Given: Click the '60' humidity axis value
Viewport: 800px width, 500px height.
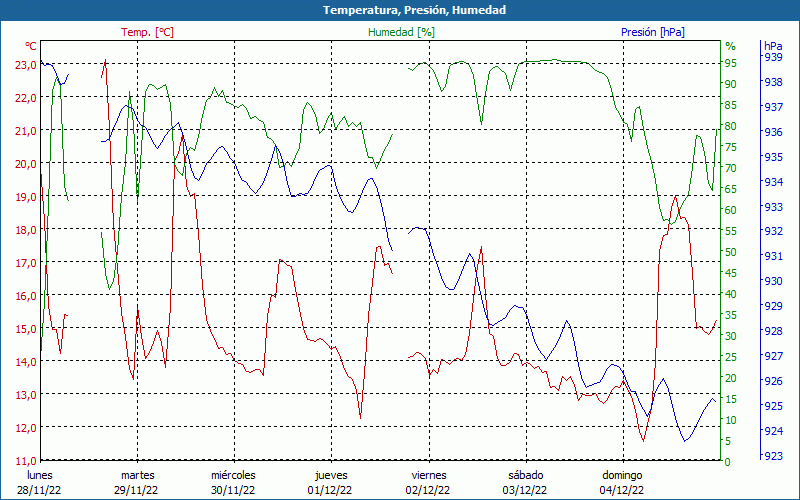Looking at the screenshot, I should point(731,210).
